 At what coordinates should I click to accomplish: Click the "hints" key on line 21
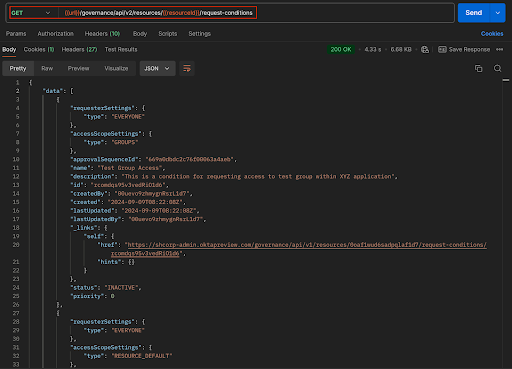tap(109, 262)
